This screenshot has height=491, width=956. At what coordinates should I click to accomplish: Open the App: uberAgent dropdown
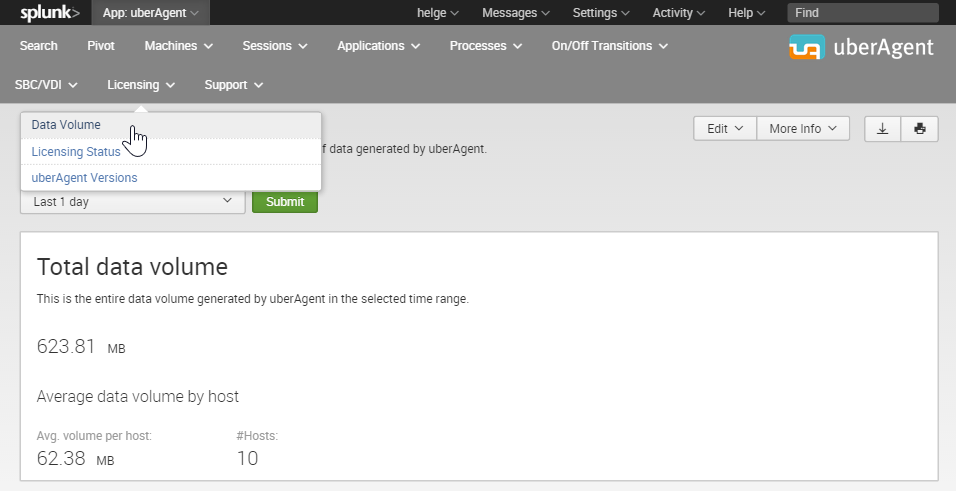151,13
